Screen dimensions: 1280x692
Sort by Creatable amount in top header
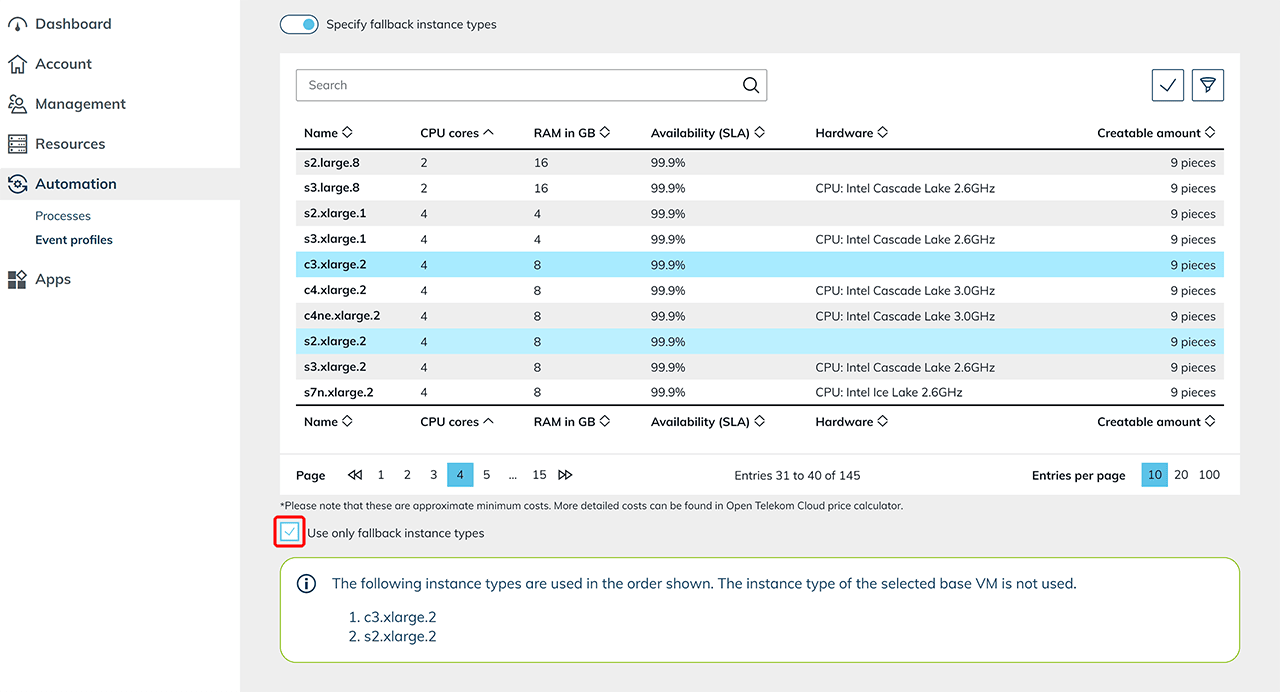tap(1155, 133)
